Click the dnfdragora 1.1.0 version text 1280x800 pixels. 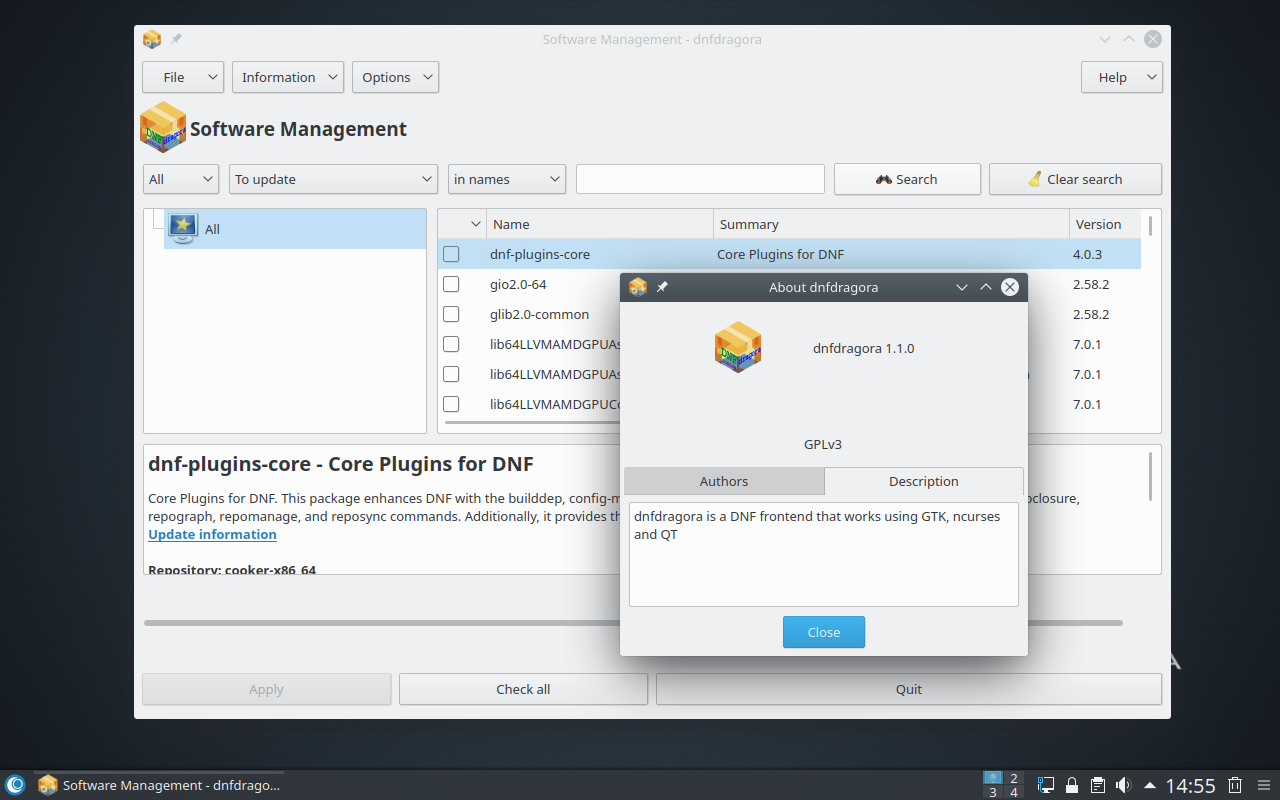[863, 348]
